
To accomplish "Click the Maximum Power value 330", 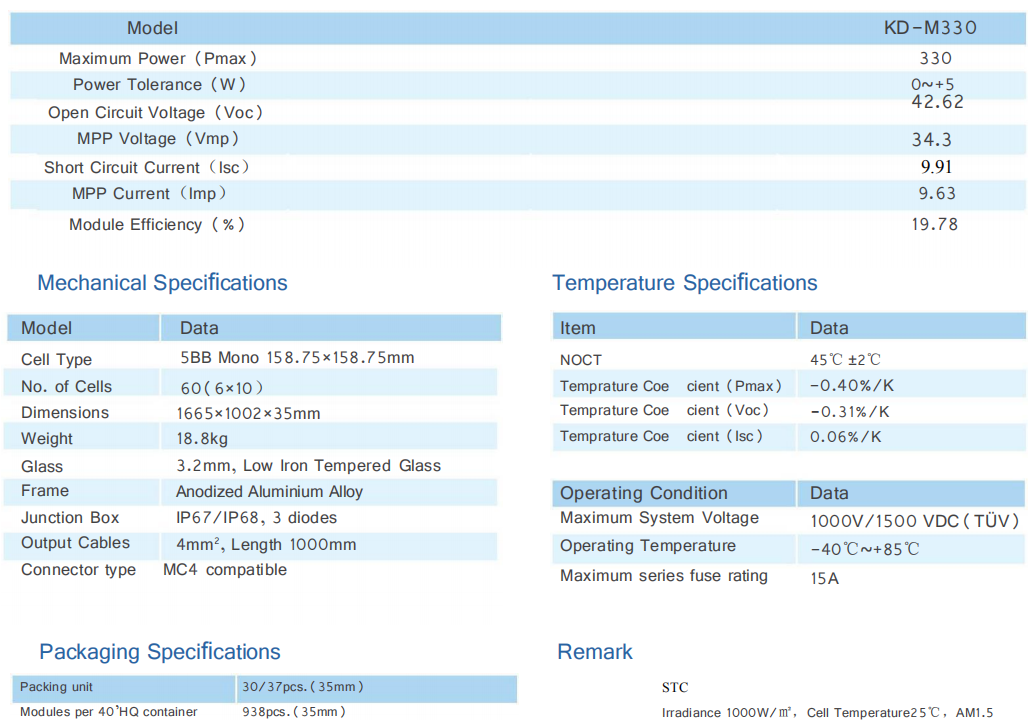I will click(x=935, y=58).
